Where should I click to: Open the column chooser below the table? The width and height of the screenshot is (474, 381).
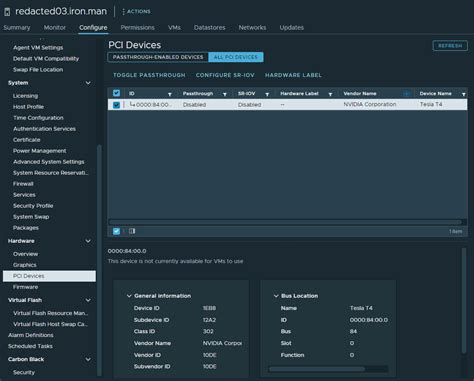point(132,231)
